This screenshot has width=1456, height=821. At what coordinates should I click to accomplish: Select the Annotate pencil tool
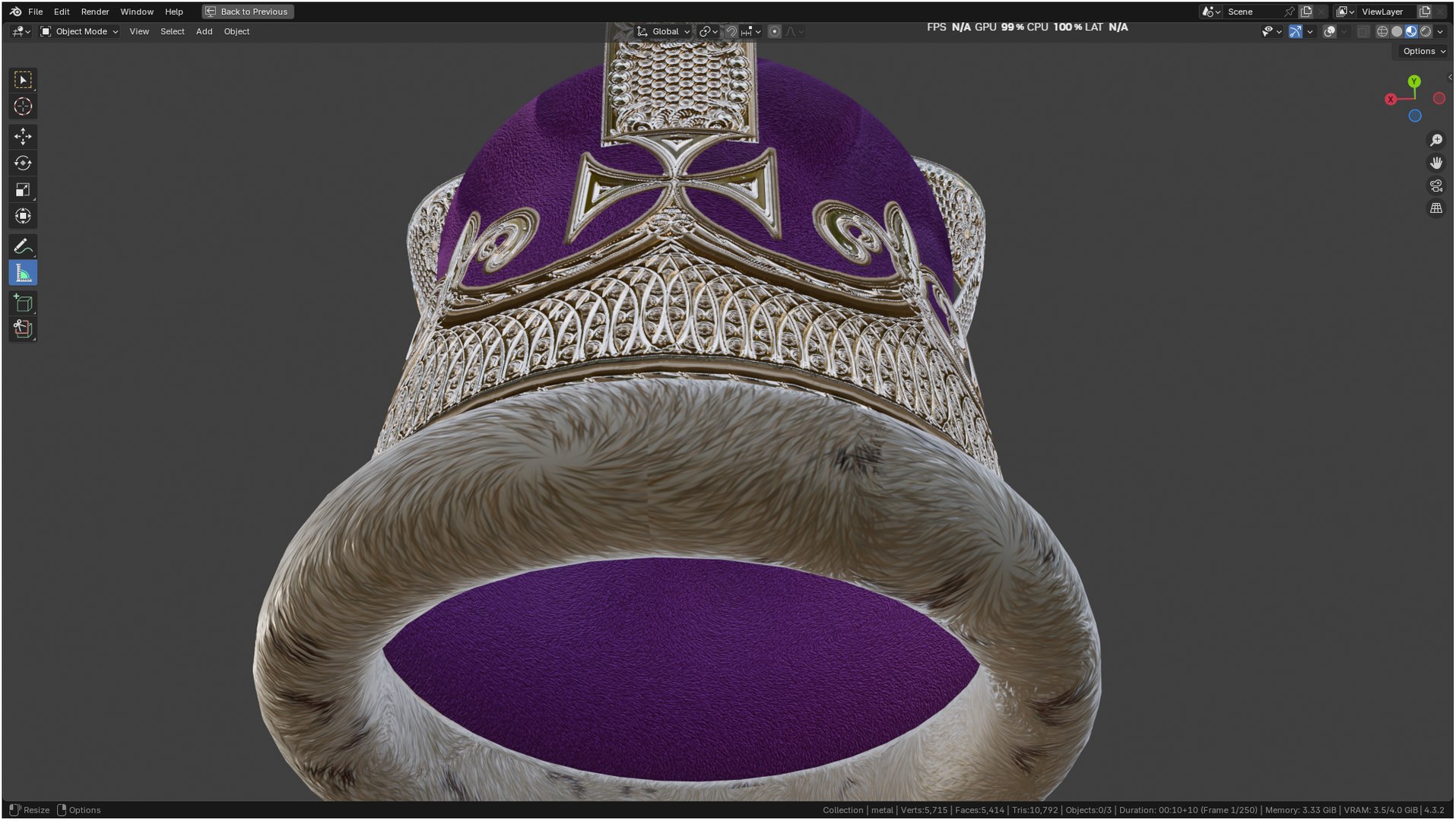[x=23, y=246]
